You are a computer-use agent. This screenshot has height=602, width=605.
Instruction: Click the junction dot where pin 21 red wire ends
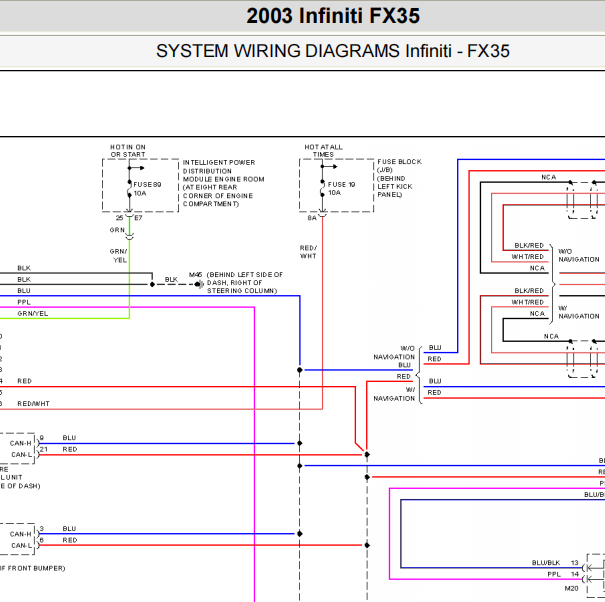[367, 455]
